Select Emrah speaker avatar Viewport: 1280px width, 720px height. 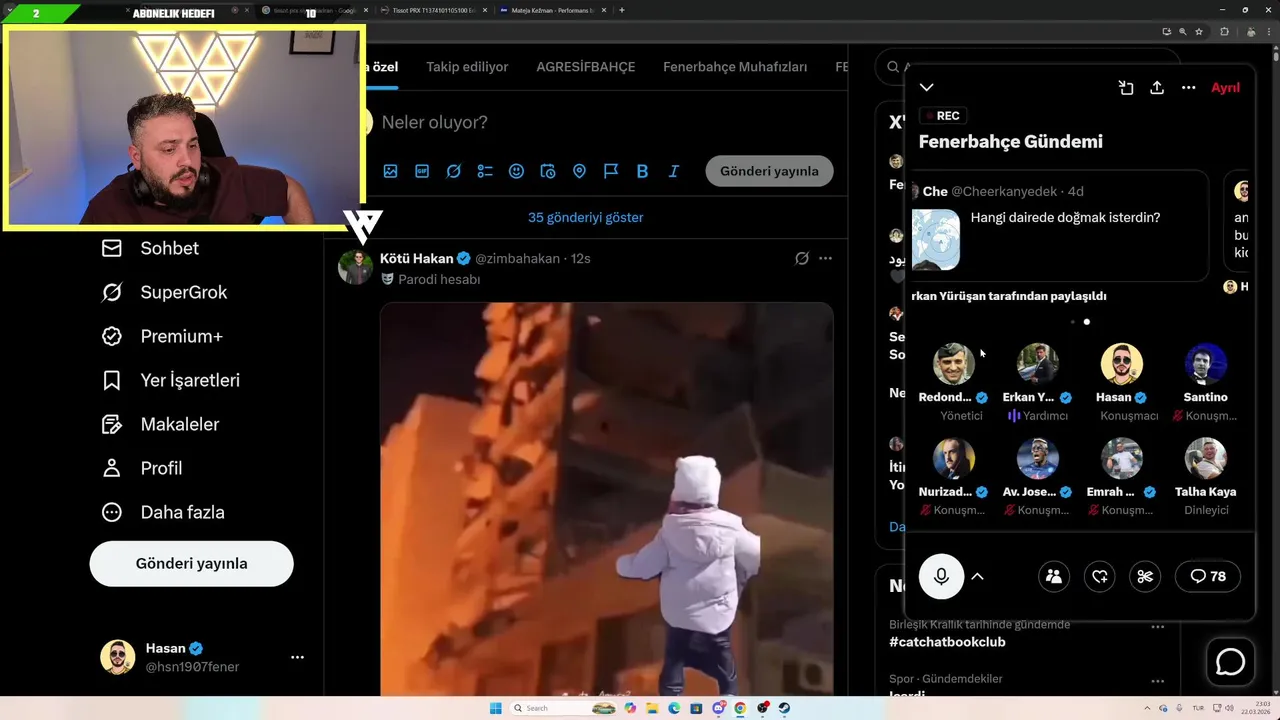(1122, 458)
